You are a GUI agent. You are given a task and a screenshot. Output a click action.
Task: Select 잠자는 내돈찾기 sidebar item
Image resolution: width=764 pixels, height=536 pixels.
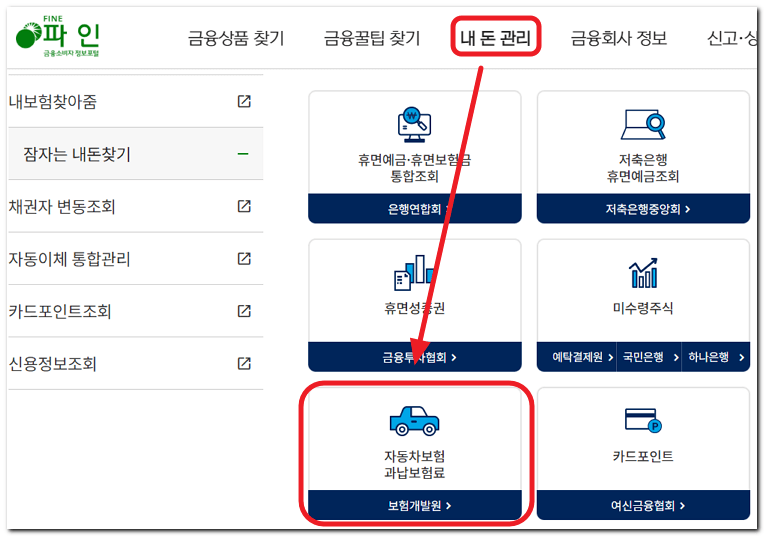tap(135, 154)
